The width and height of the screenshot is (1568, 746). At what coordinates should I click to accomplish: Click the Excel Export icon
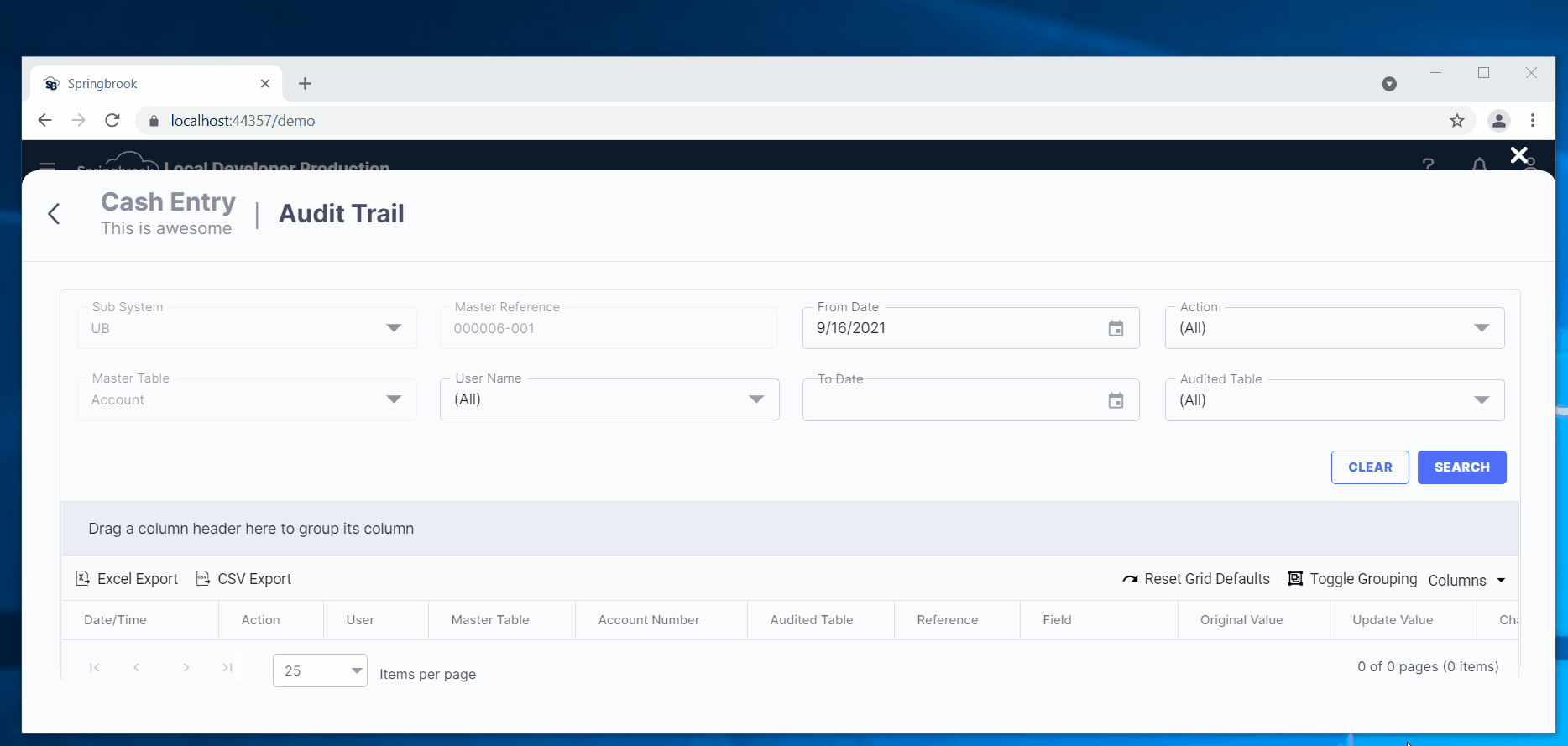coord(83,579)
